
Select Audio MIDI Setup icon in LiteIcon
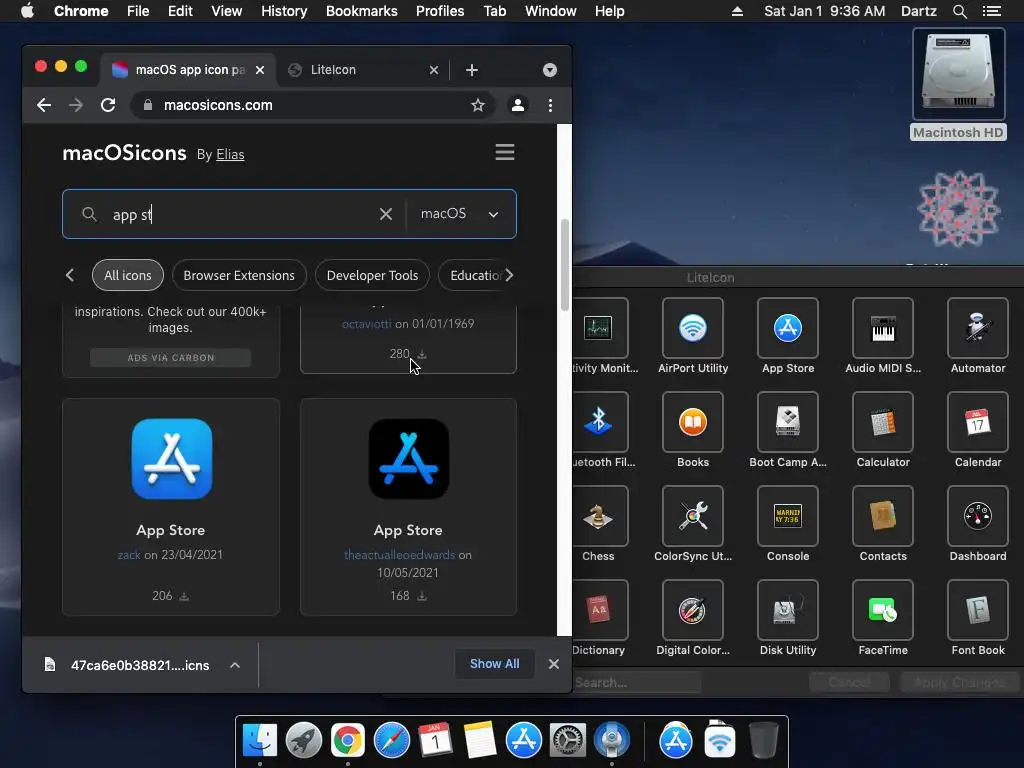point(882,328)
